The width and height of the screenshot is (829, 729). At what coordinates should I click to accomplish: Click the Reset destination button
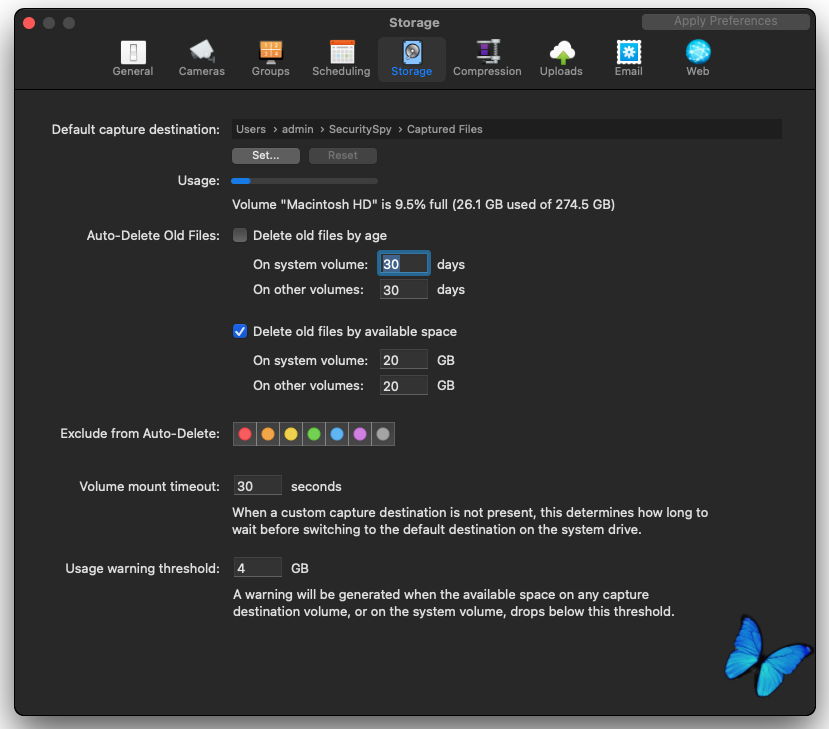click(x=343, y=155)
